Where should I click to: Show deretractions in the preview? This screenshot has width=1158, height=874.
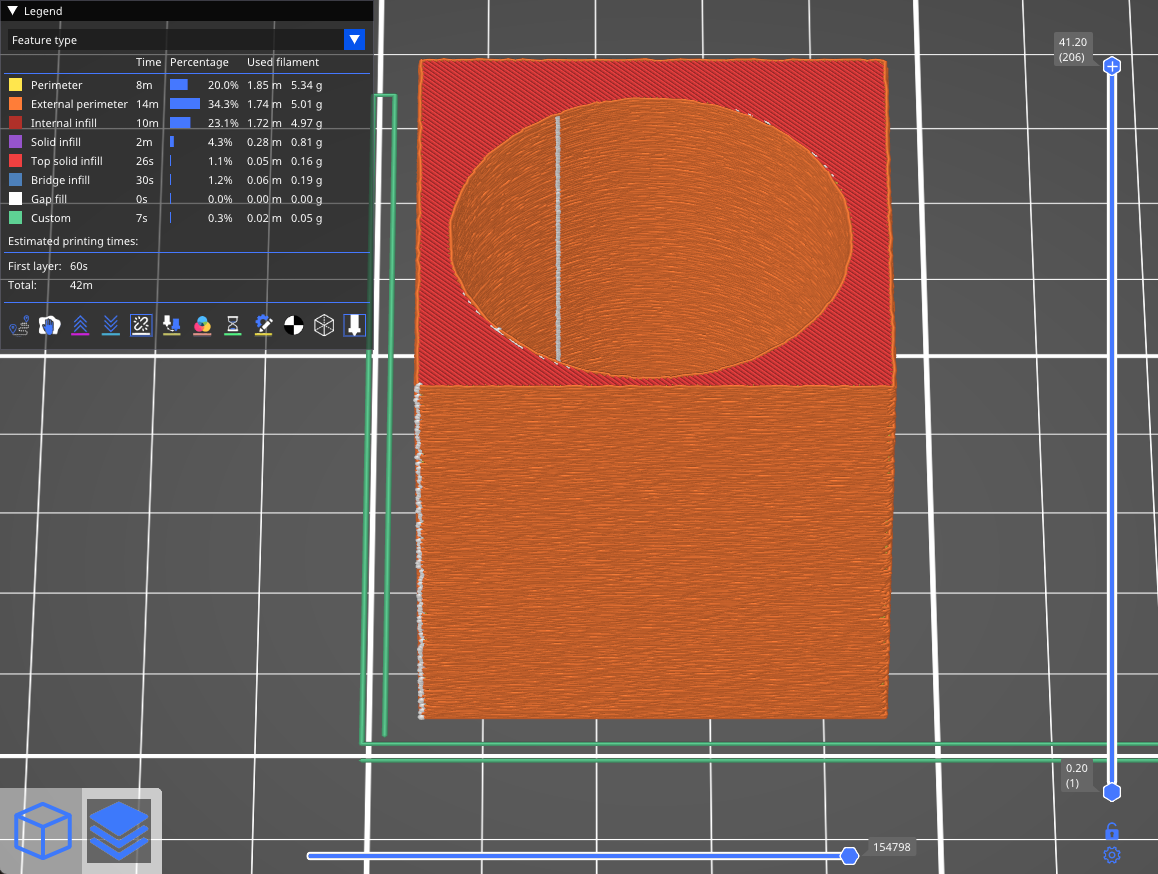(x=111, y=325)
